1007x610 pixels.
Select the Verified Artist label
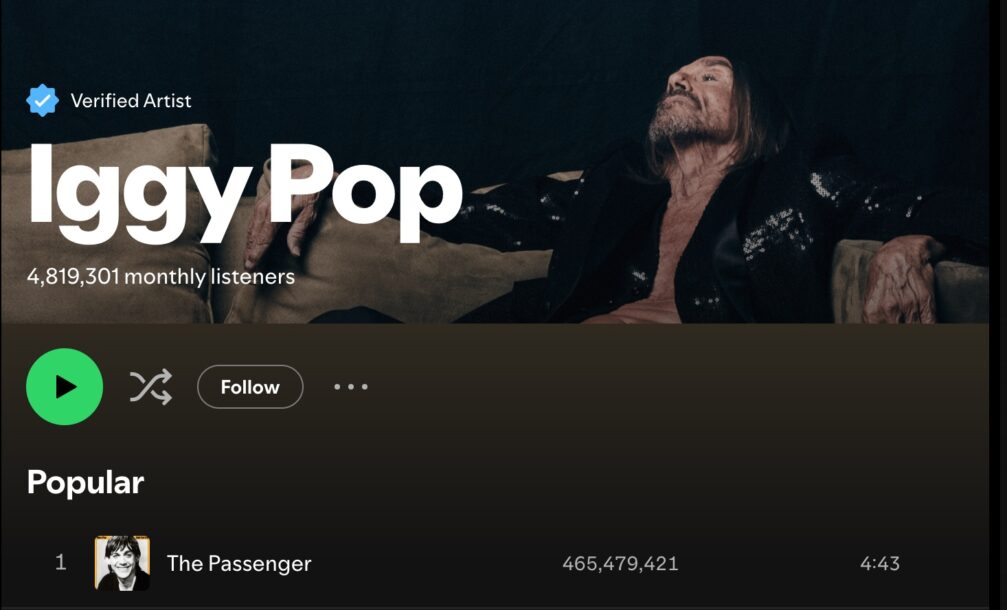click(x=131, y=101)
